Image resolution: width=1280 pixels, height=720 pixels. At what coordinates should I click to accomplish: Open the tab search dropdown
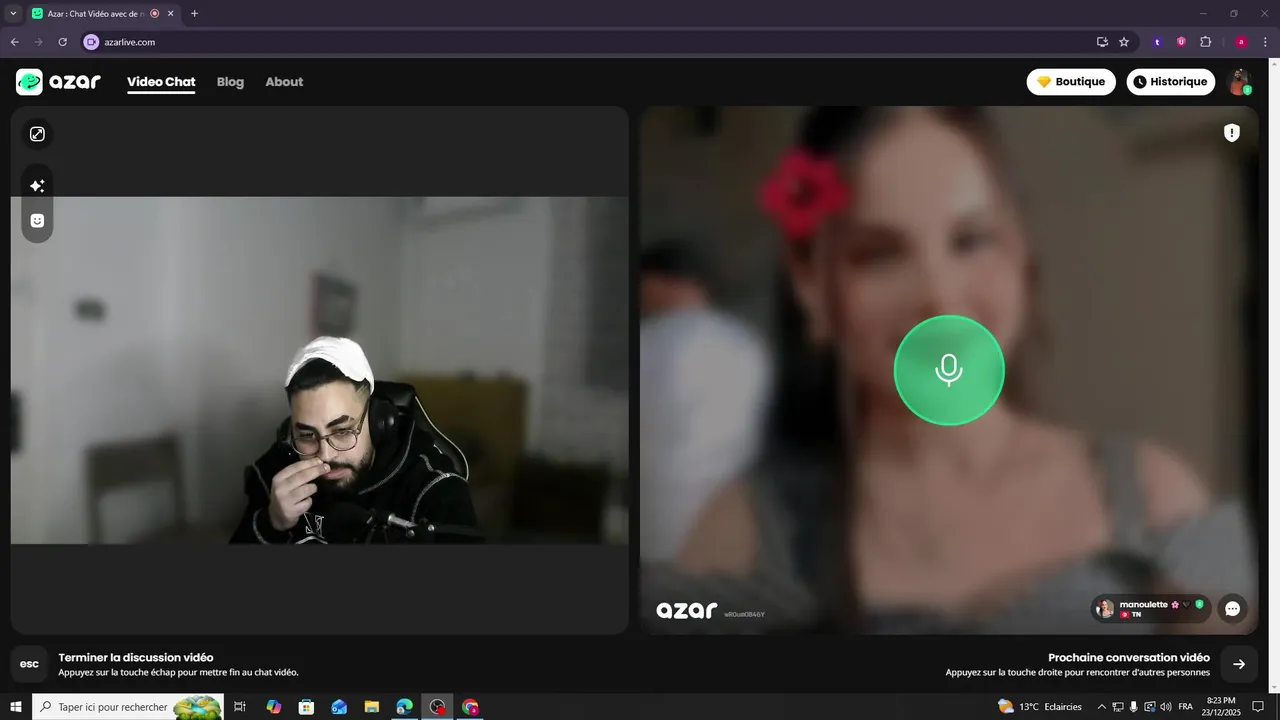coord(13,14)
